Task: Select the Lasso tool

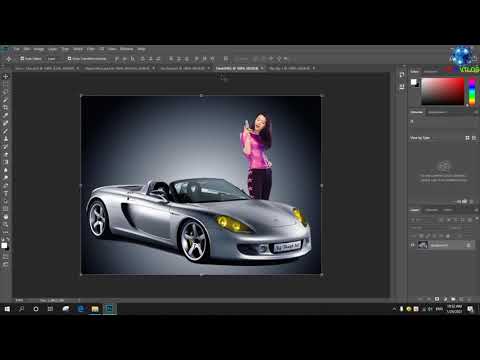Action: tap(5, 92)
